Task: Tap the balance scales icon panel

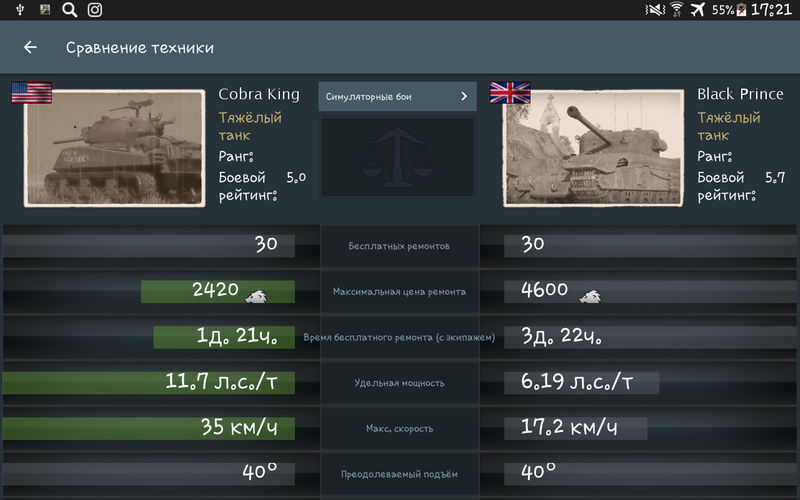Action: (397, 157)
